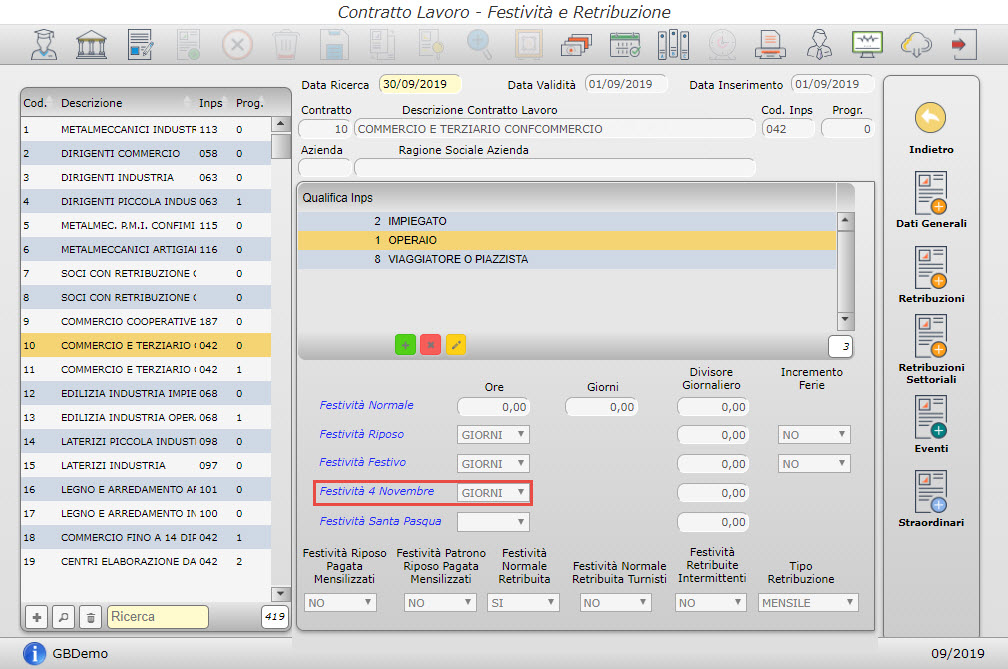The image size is (1008, 669).
Task: Open the businessman user toolbar icon
Action: click(819, 45)
